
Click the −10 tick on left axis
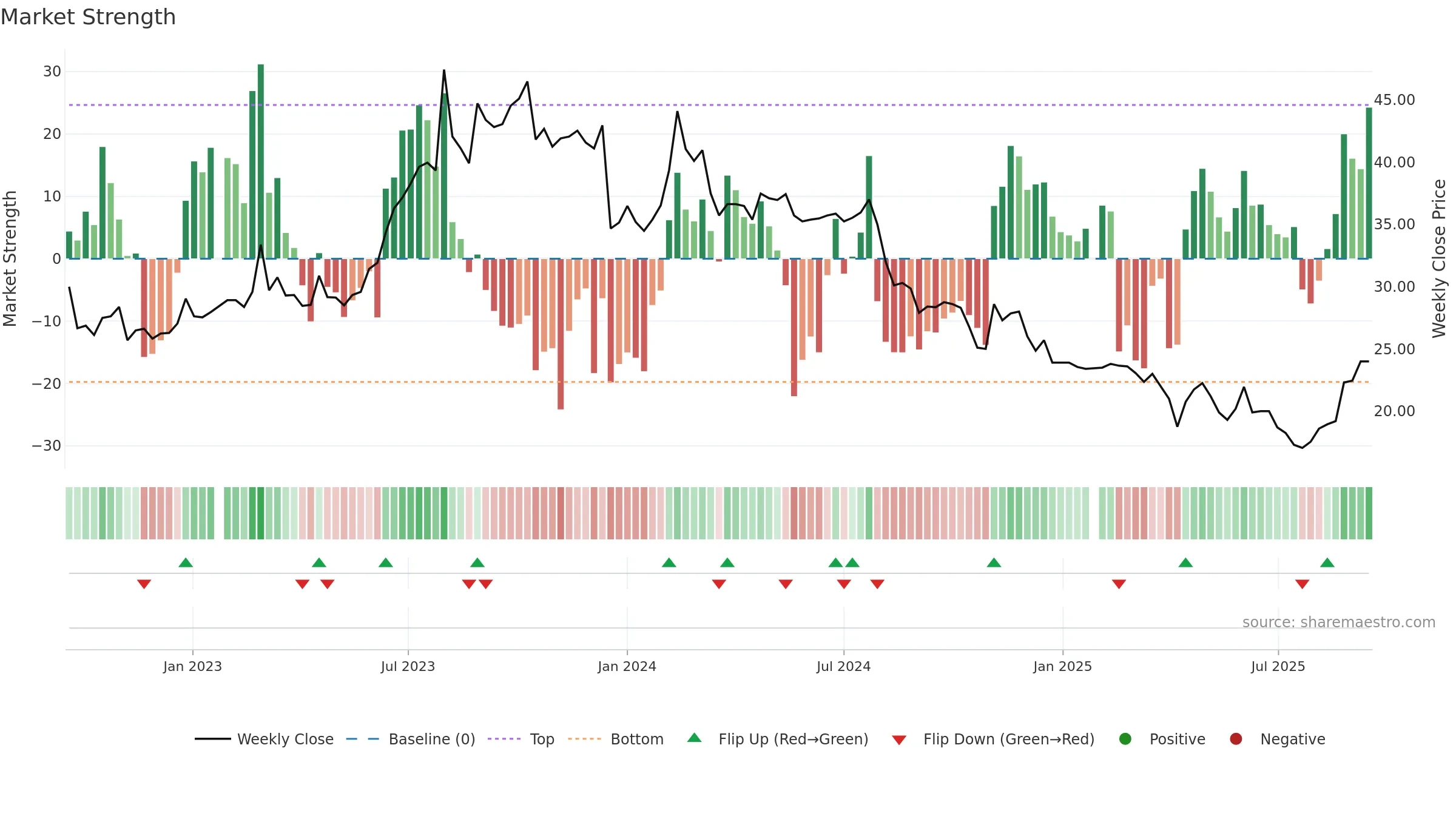tap(47, 321)
